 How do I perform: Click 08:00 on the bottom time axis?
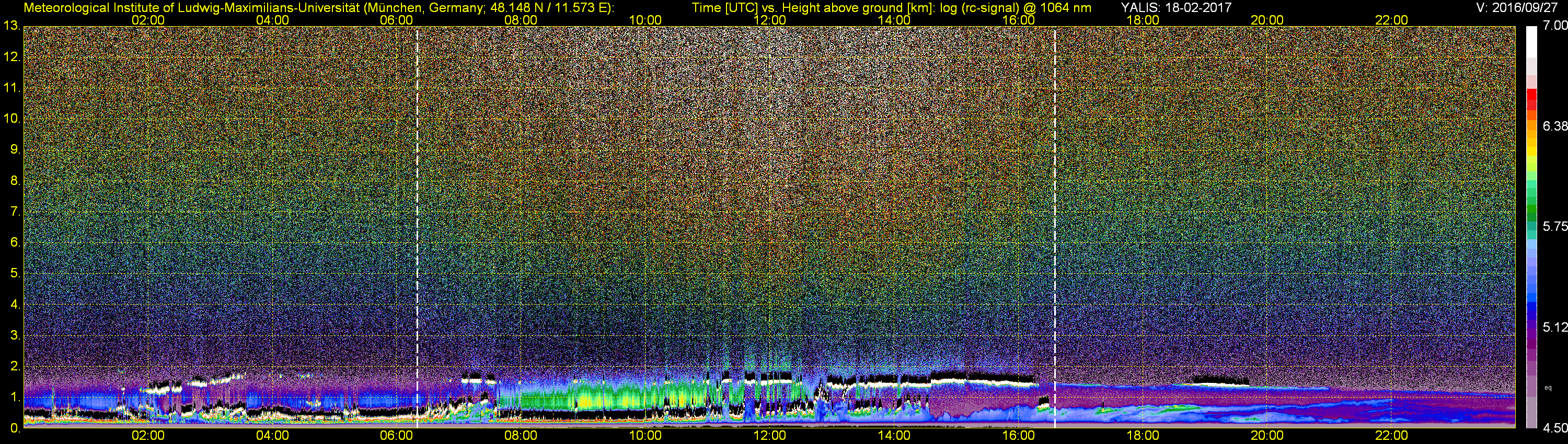521,436
